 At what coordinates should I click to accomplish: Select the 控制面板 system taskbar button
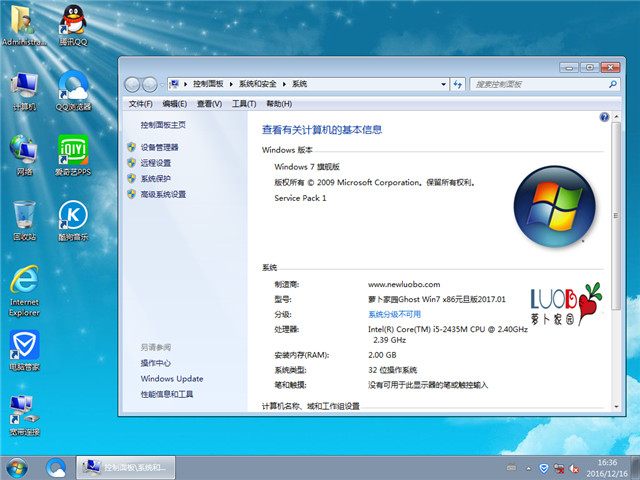click(126, 468)
